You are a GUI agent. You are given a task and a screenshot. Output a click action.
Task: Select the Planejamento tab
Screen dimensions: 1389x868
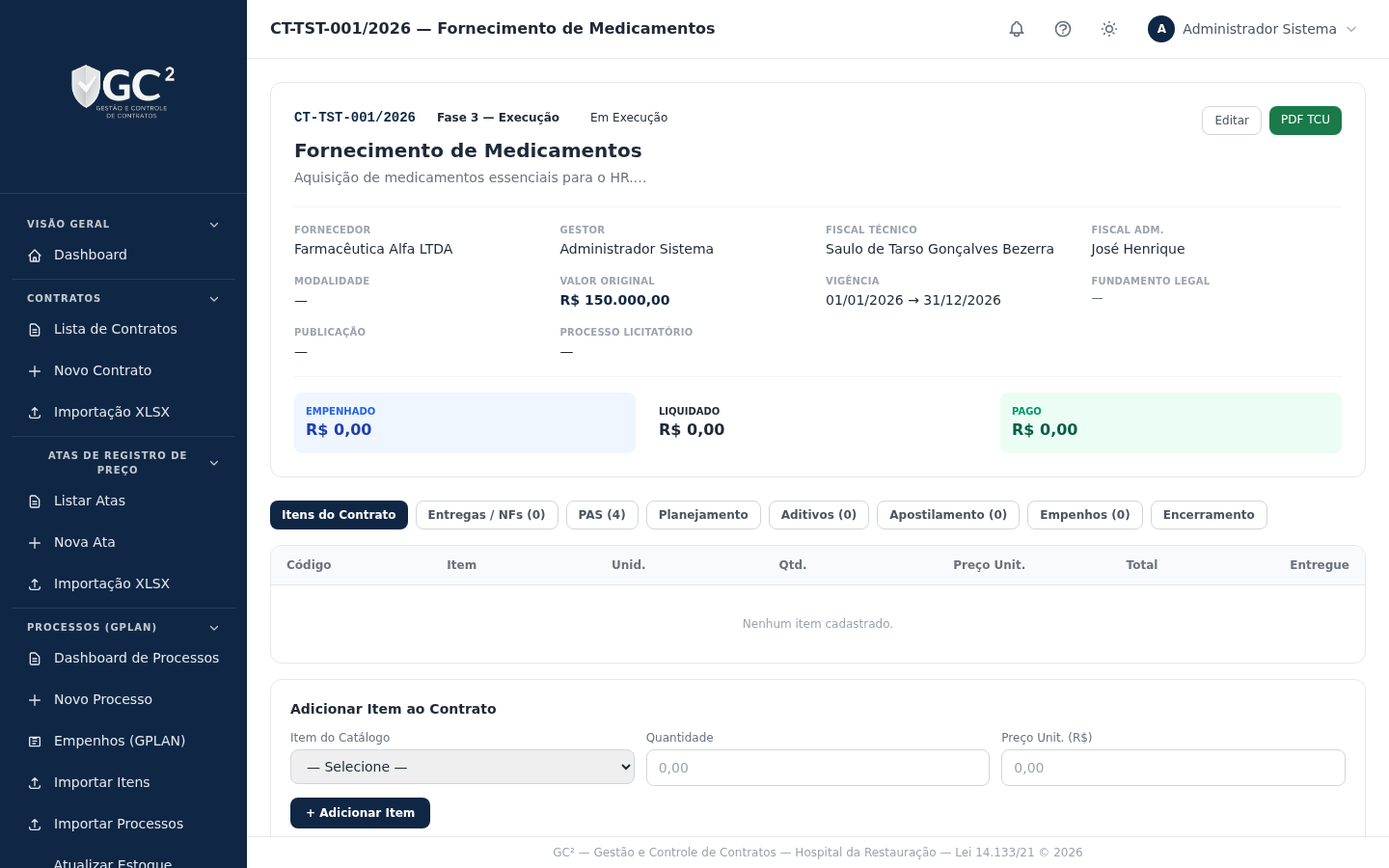tap(703, 515)
